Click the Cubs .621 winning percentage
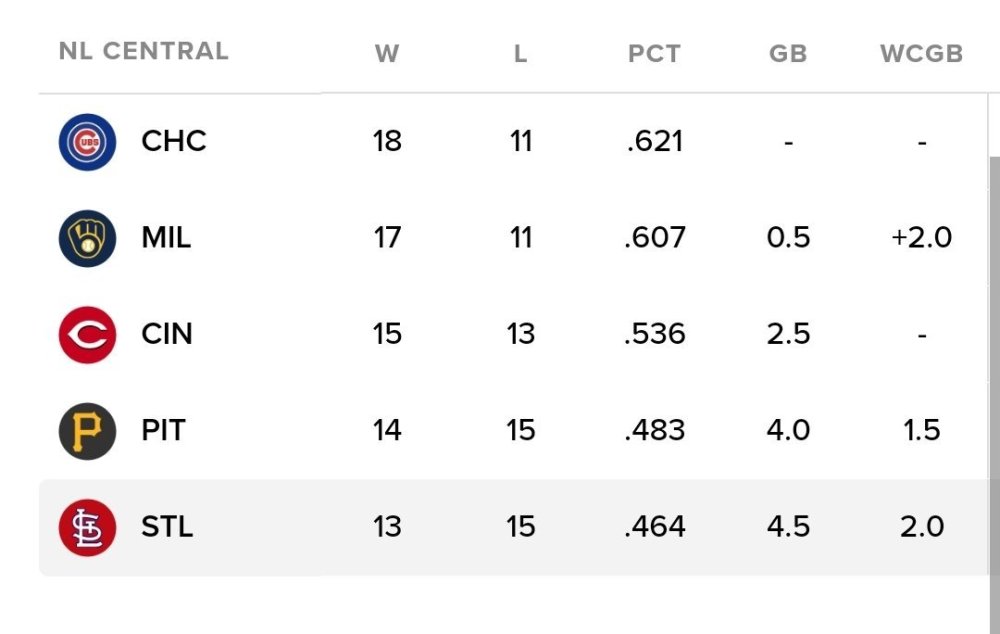 click(655, 141)
